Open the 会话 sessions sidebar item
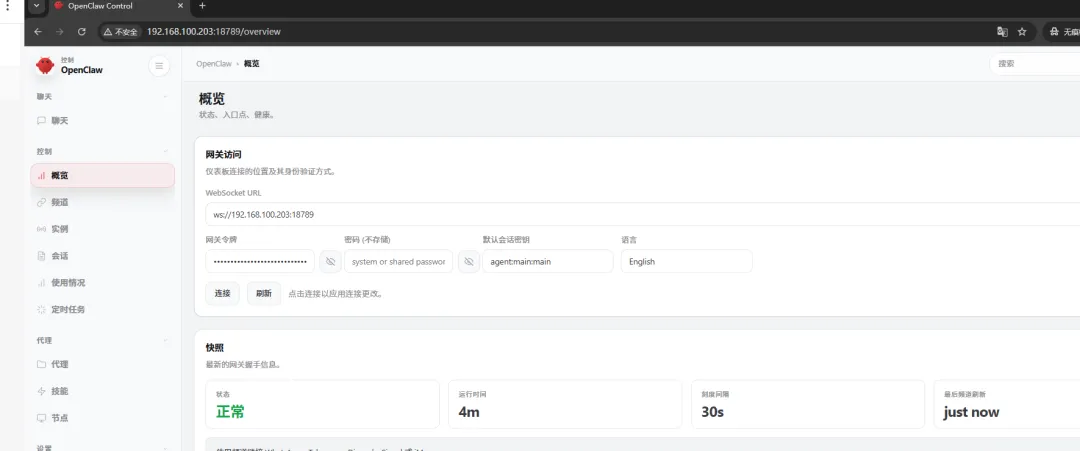 pos(103,255)
